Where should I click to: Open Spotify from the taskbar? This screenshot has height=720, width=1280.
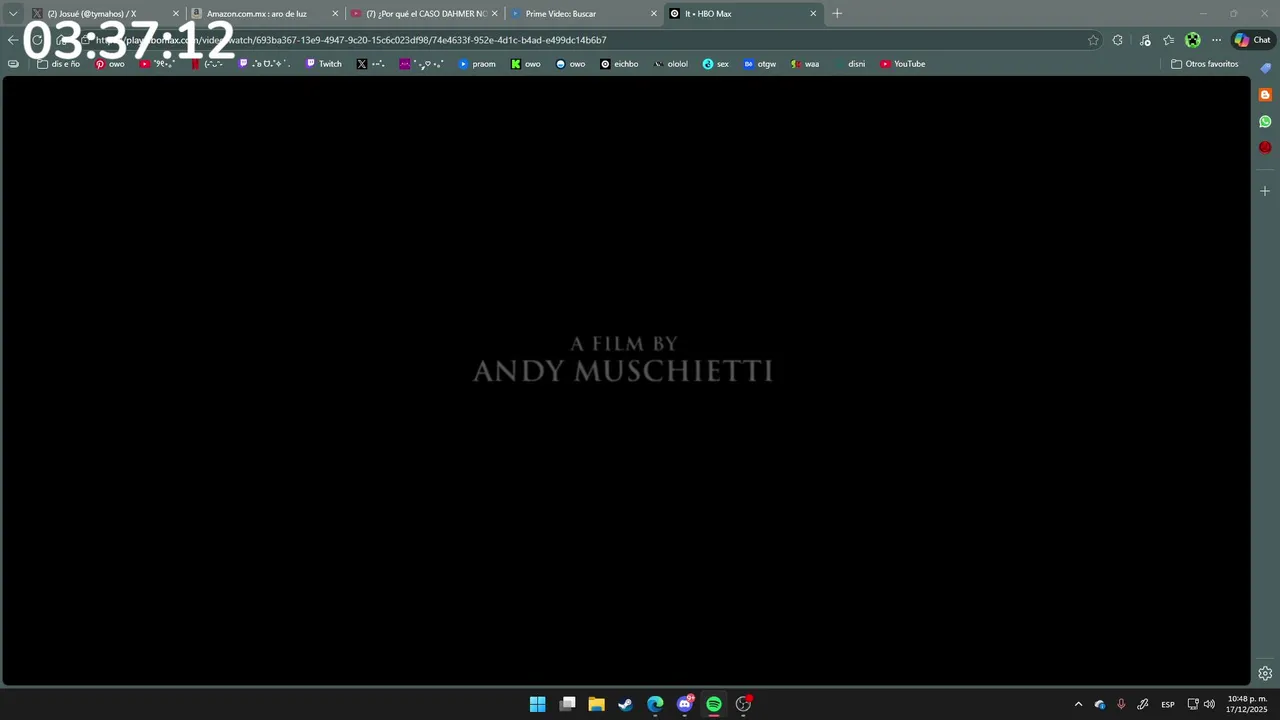click(714, 704)
